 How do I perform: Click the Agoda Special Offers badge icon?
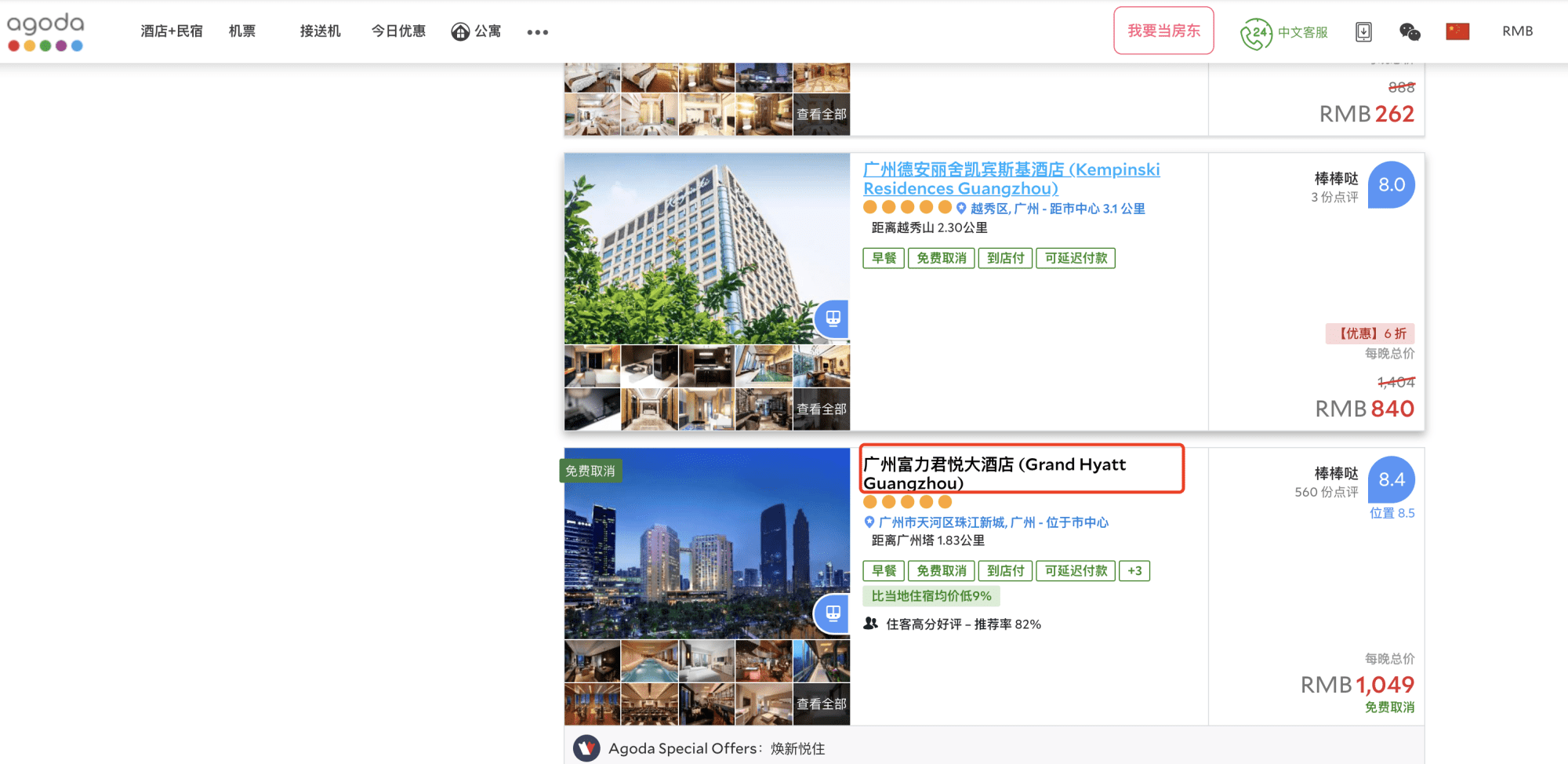click(x=586, y=748)
